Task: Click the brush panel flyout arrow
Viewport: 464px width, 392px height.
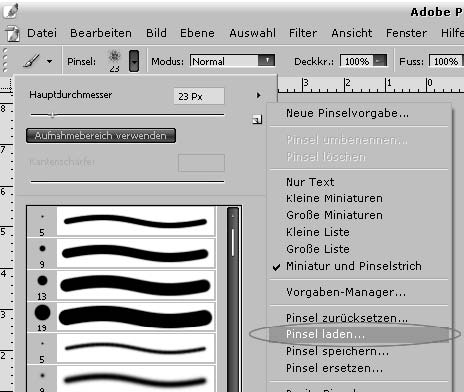Action: (258, 95)
